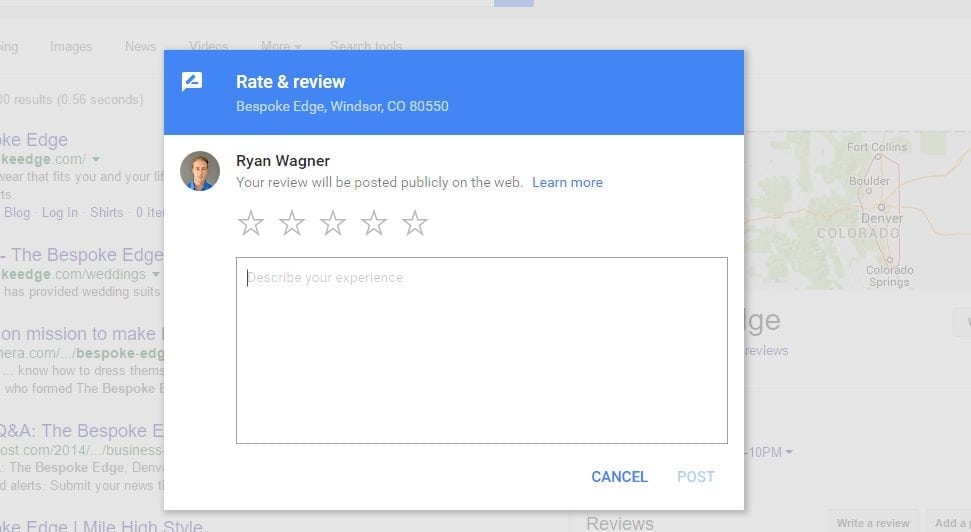The image size is (971, 532).
Task: Click the review pencil icon in header
Action: pos(192,82)
